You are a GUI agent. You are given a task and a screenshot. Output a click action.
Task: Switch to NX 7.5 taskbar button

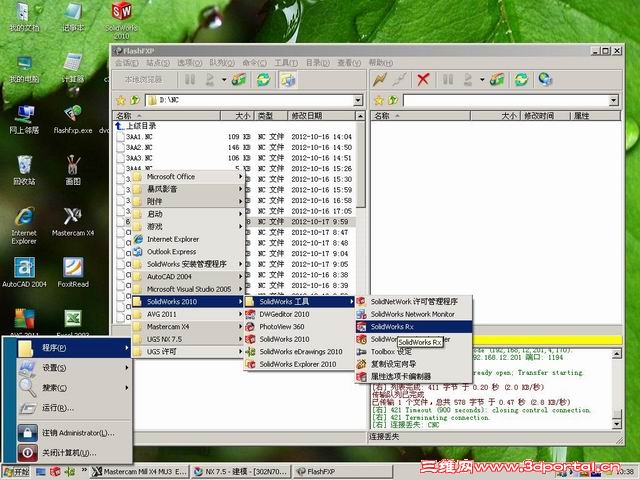pyautogui.click(x=241, y=471)
